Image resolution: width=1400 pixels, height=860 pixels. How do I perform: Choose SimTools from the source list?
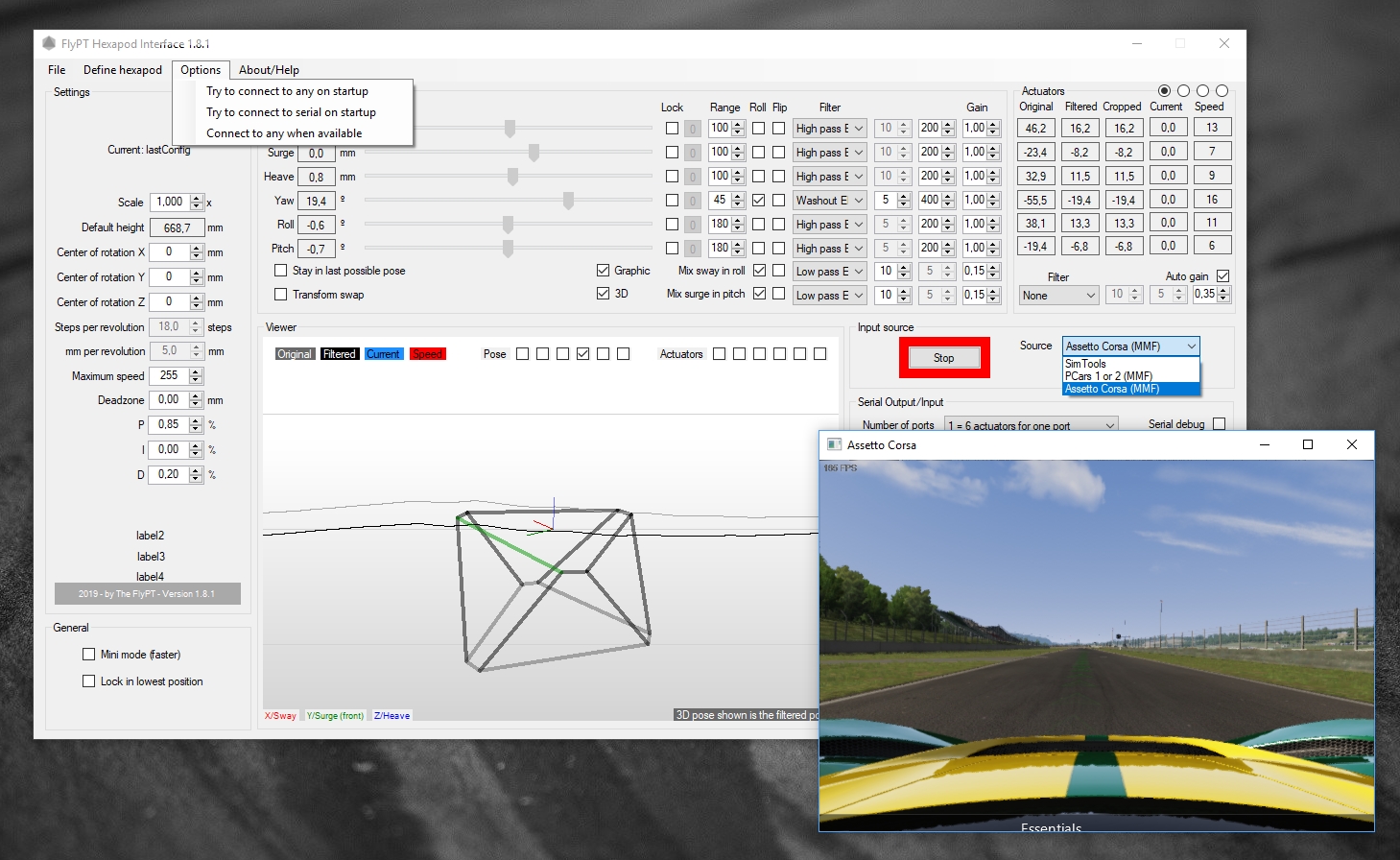[1085, 364]
